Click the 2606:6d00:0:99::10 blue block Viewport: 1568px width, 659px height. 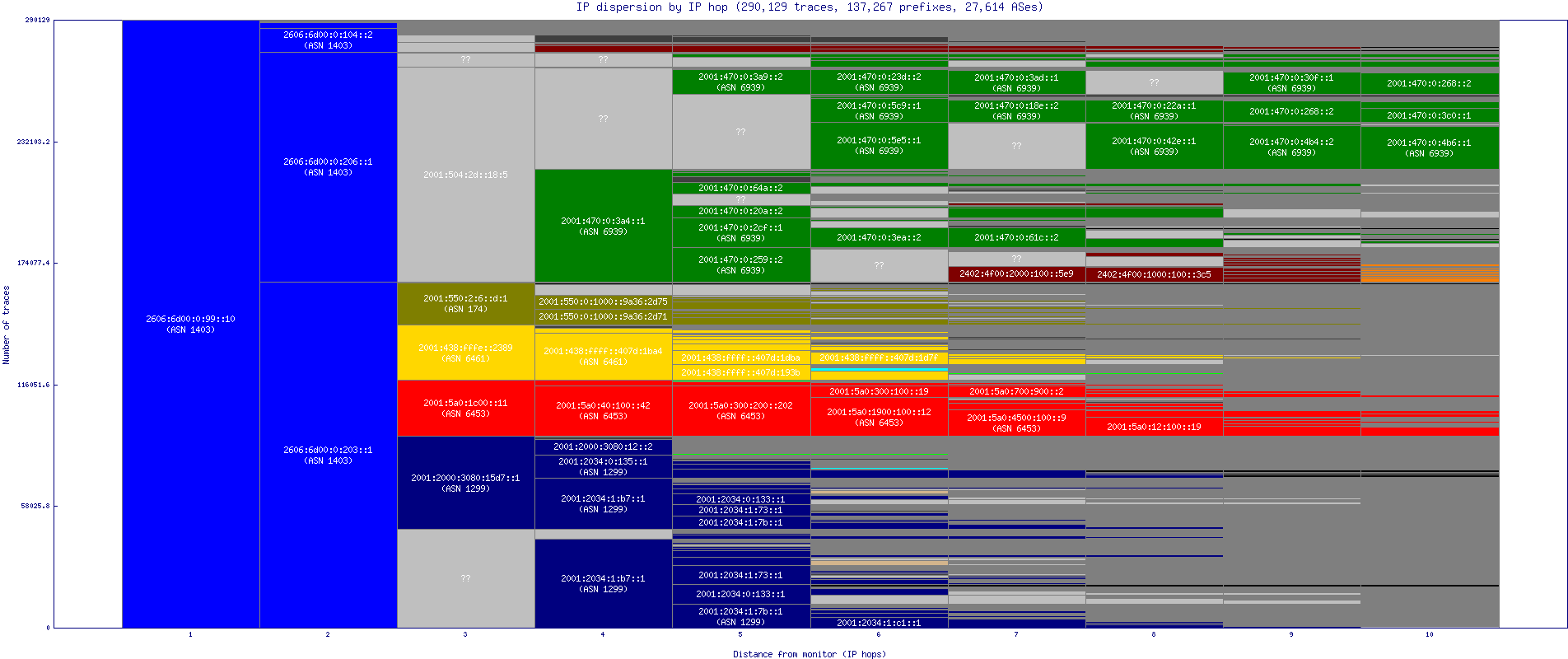[x=191, y=324]
